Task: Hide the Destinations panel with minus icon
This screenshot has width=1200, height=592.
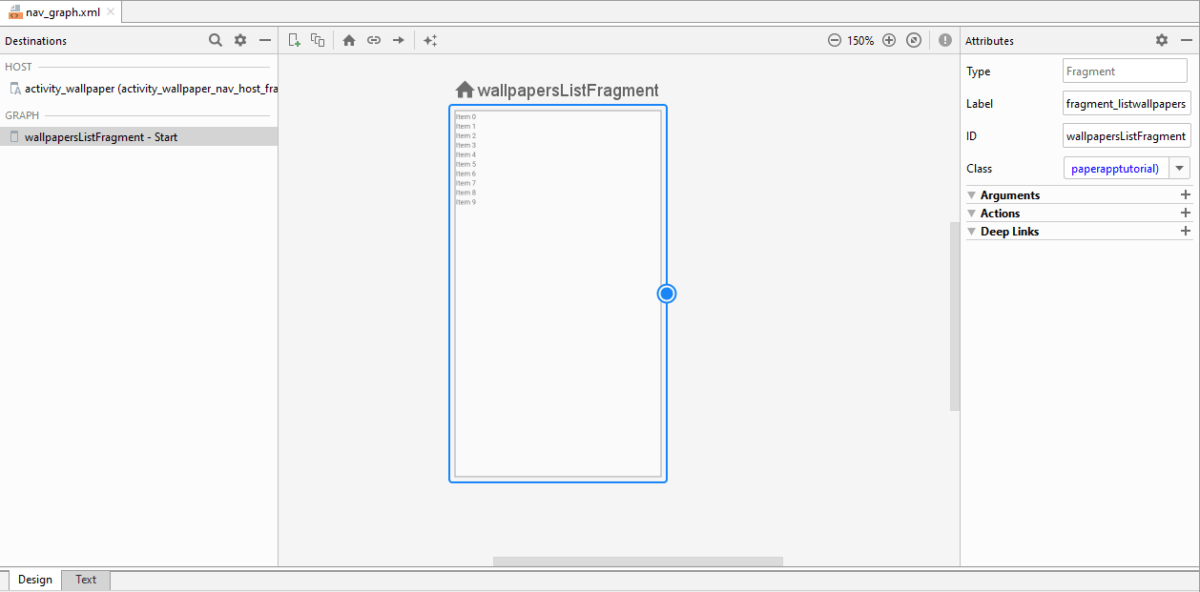Action: (264, 40)
